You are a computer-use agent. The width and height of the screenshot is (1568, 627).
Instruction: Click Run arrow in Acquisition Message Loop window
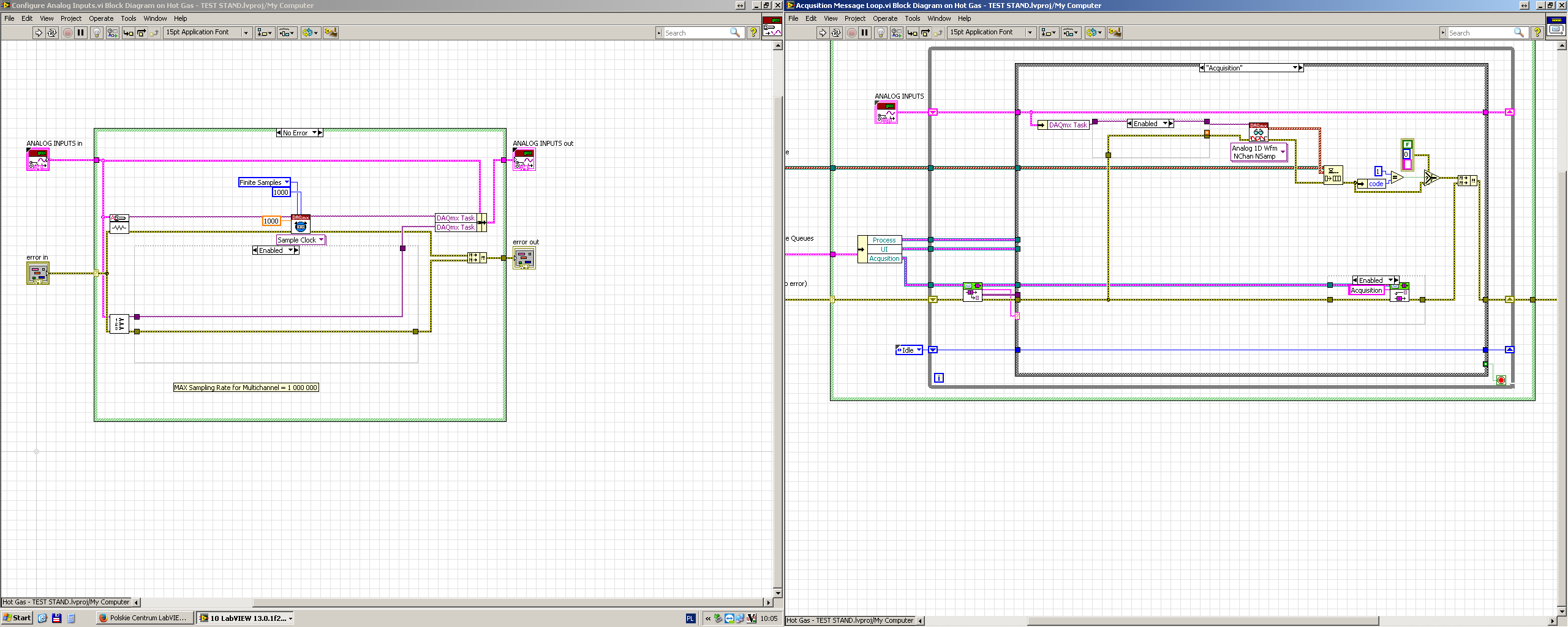click(823, 32)
